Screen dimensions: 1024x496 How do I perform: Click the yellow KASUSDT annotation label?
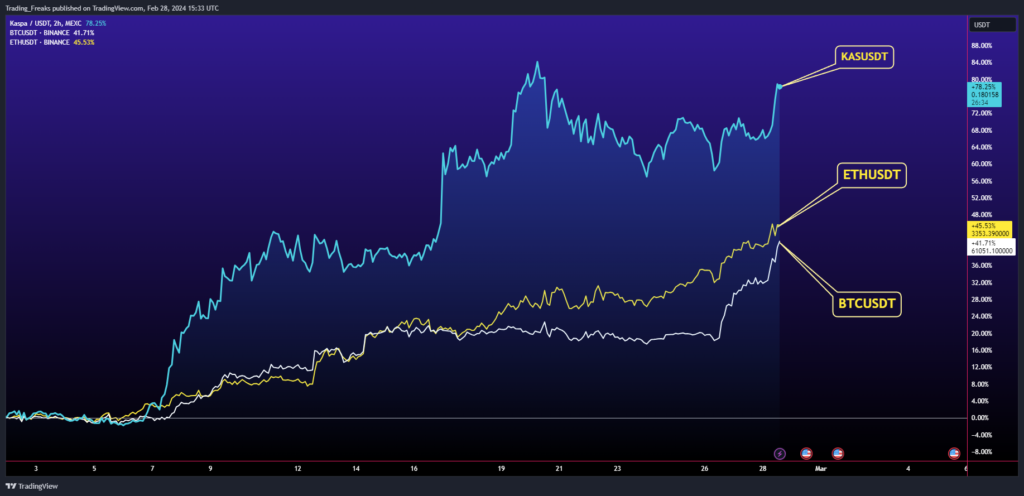[862, 58]
